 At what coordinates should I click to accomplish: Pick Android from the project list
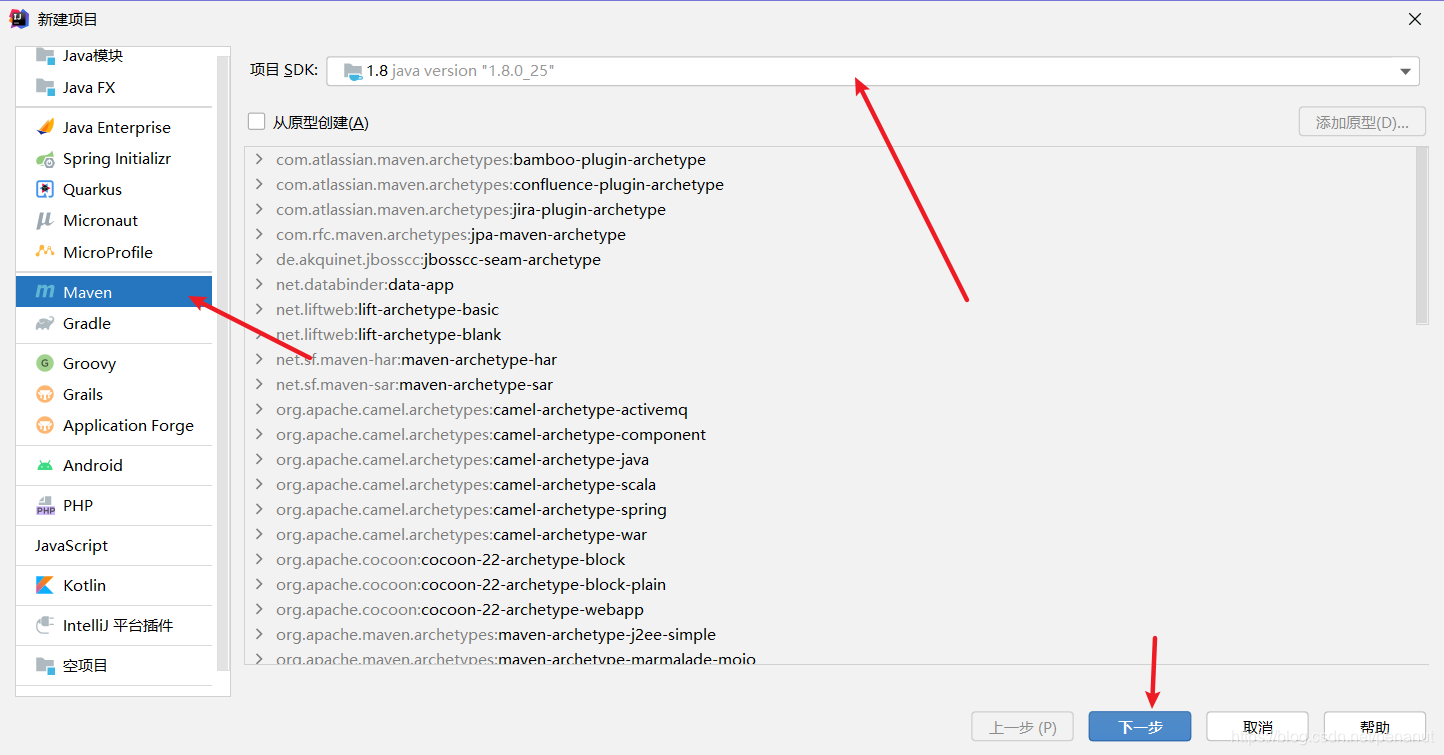(x=114, y=465)
